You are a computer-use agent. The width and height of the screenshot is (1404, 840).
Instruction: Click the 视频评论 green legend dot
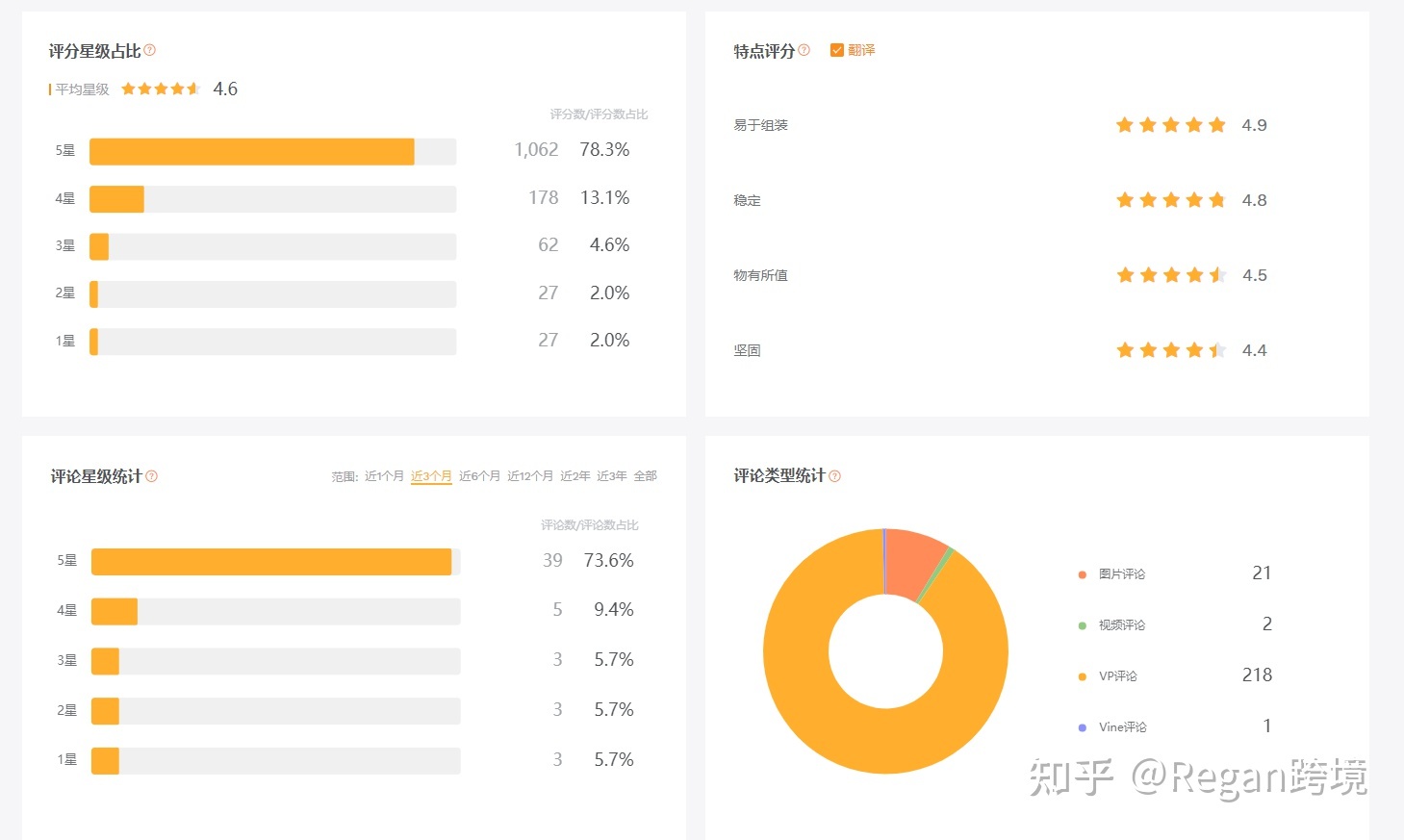1083,625
